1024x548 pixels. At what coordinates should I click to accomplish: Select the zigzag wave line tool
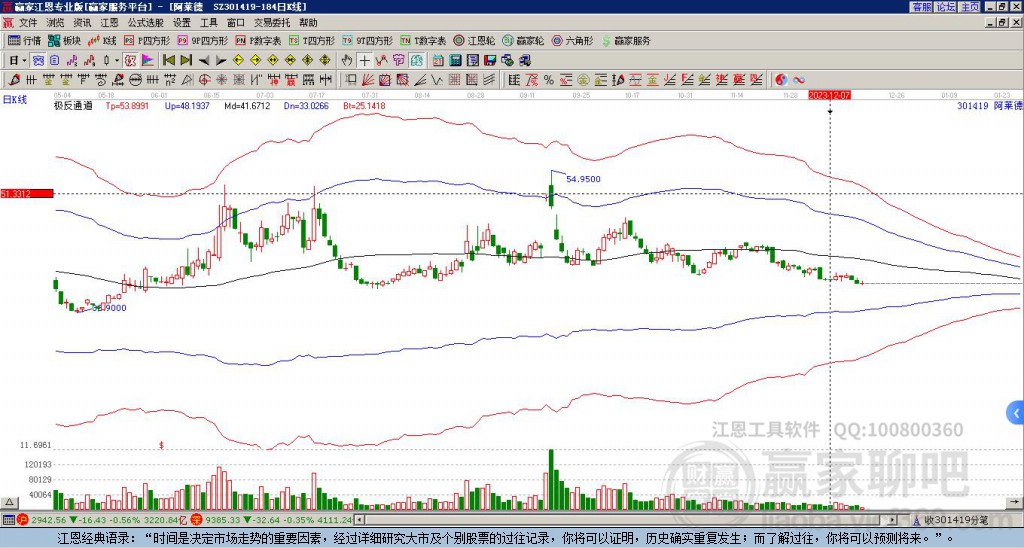click(437, 80)
